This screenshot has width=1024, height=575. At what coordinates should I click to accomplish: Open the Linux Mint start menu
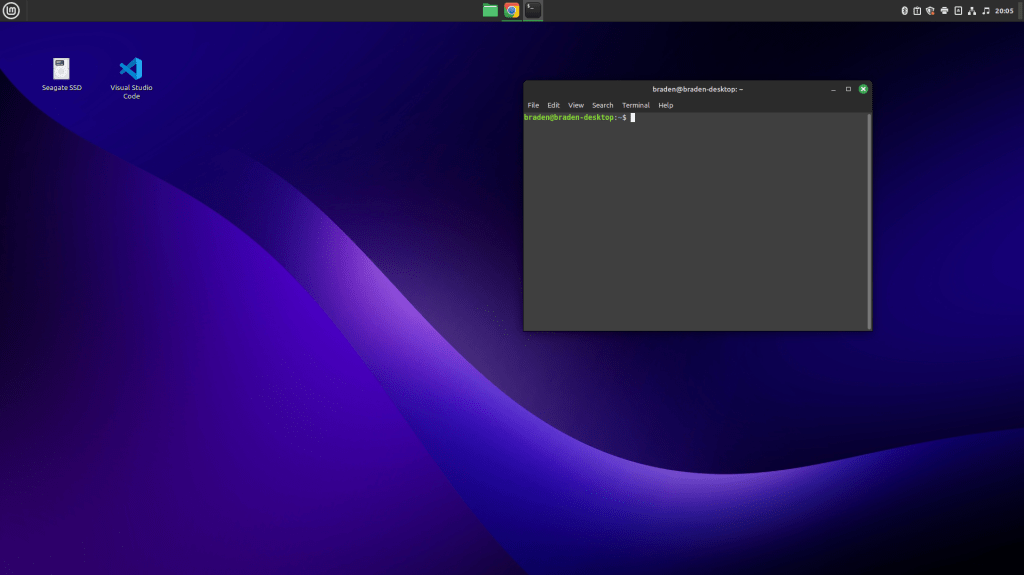tap(11, 11)
